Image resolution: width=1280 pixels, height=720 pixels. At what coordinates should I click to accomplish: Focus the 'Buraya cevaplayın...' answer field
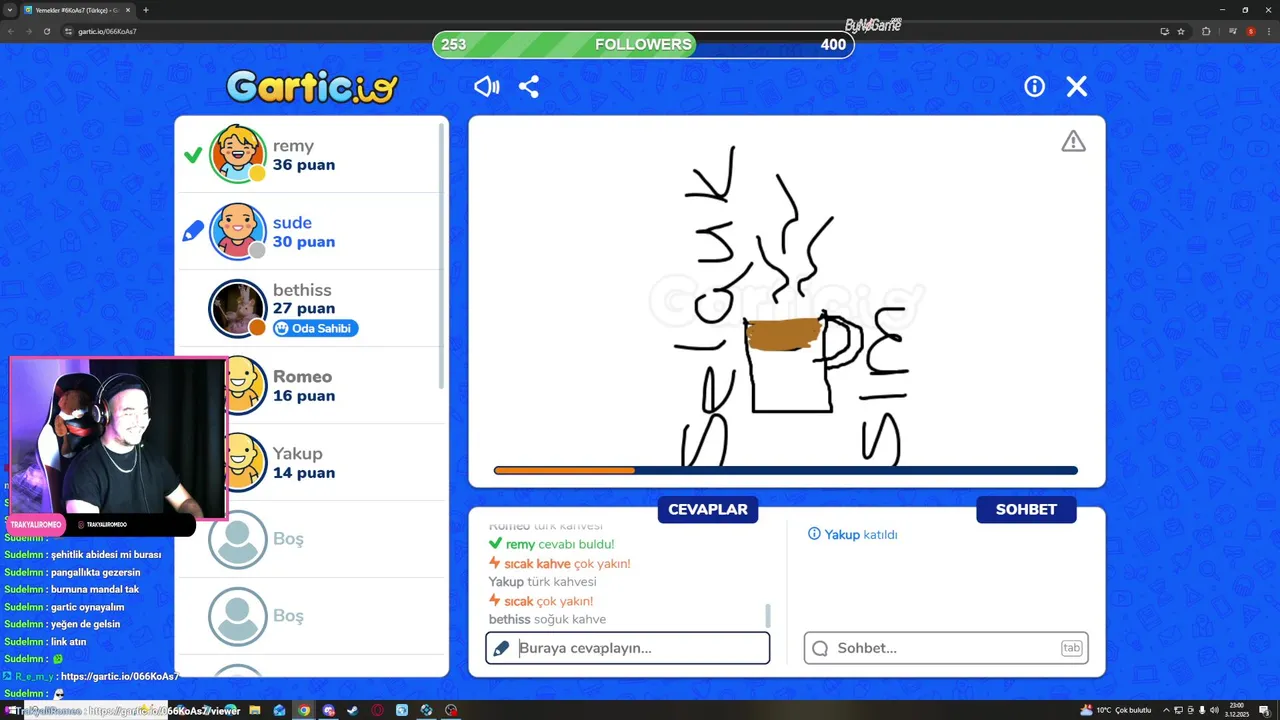tap(628, 648)
